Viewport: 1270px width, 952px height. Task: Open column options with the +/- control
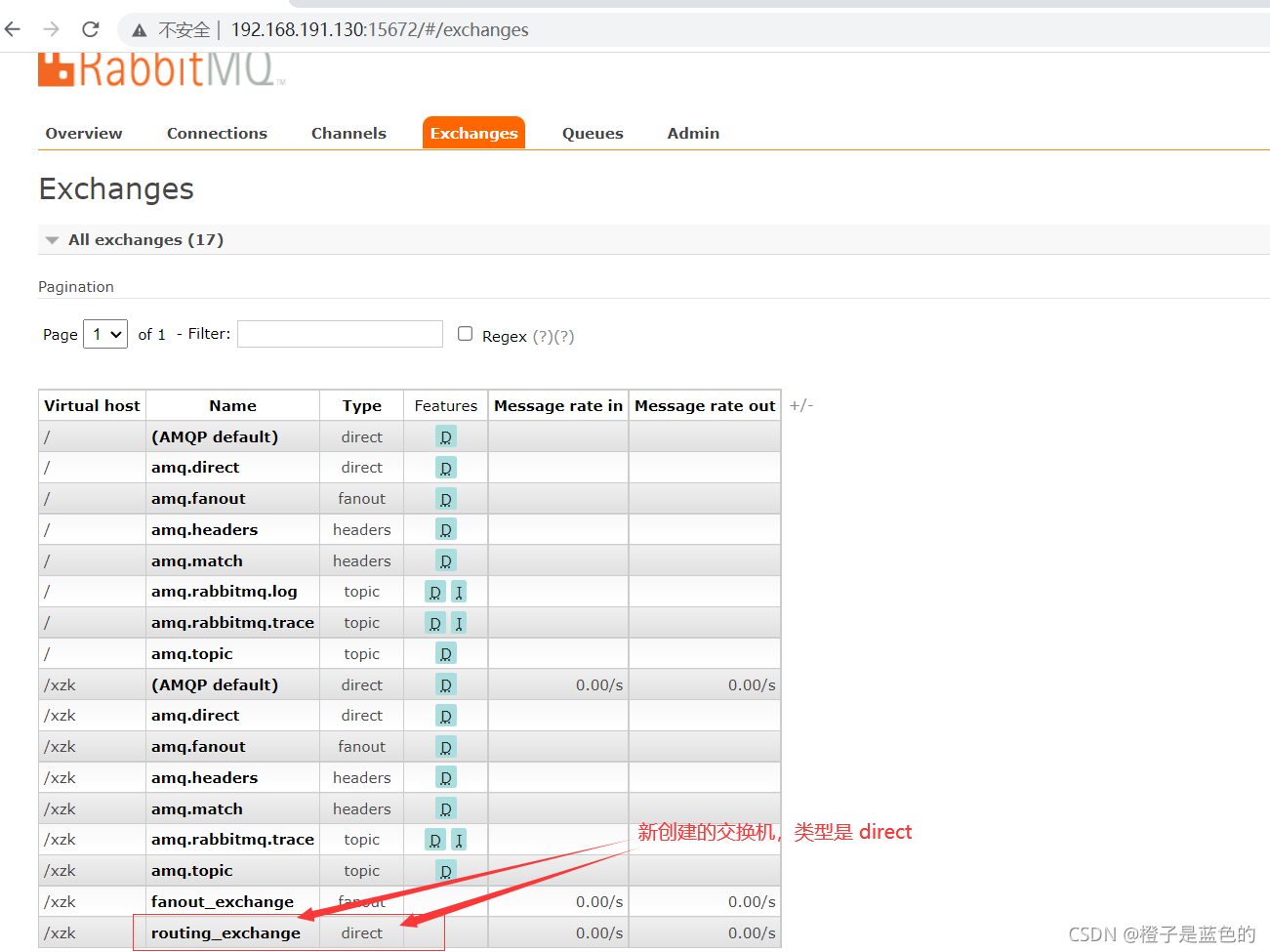coord(801,405)
